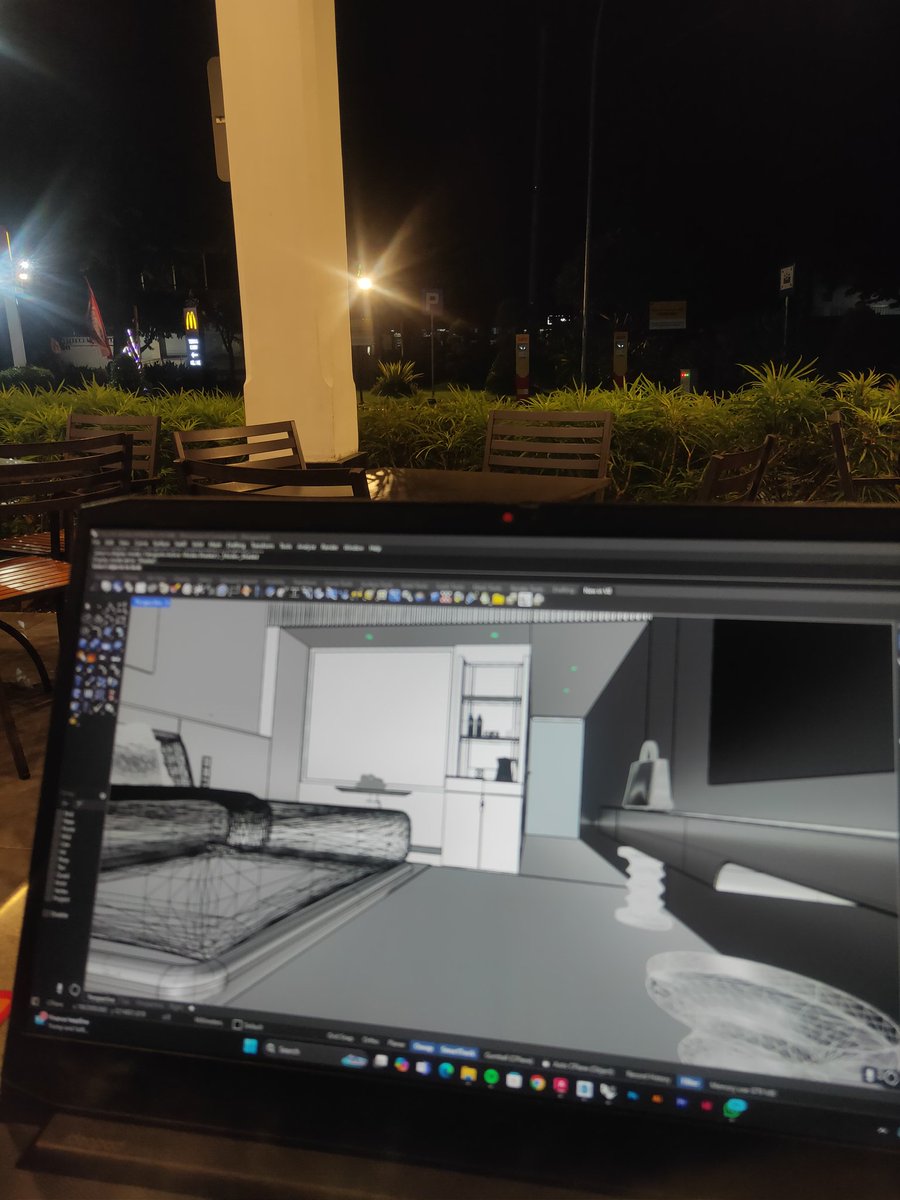Click the Millimeters units status entry
900x1200 pixels.
208,1022
